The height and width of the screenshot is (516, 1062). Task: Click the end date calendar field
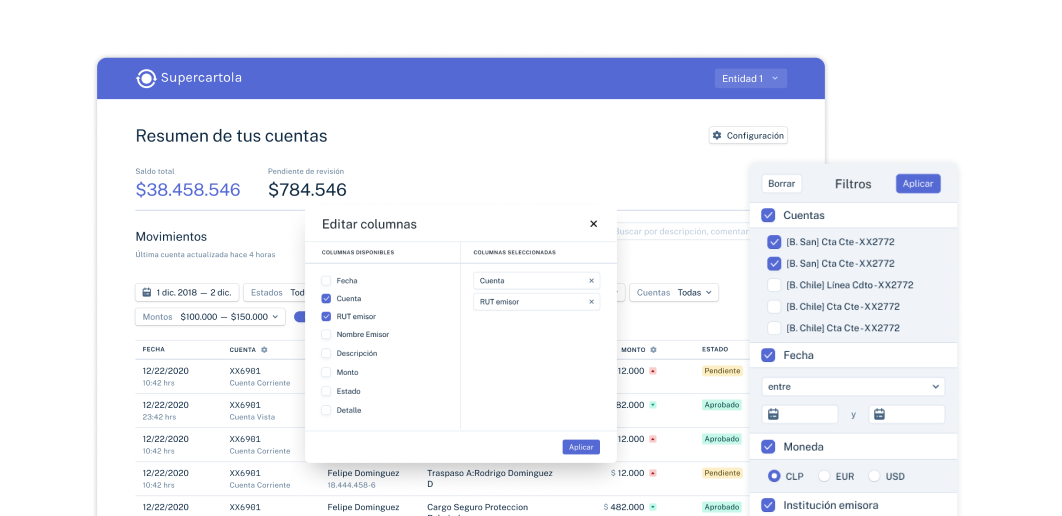907,414
